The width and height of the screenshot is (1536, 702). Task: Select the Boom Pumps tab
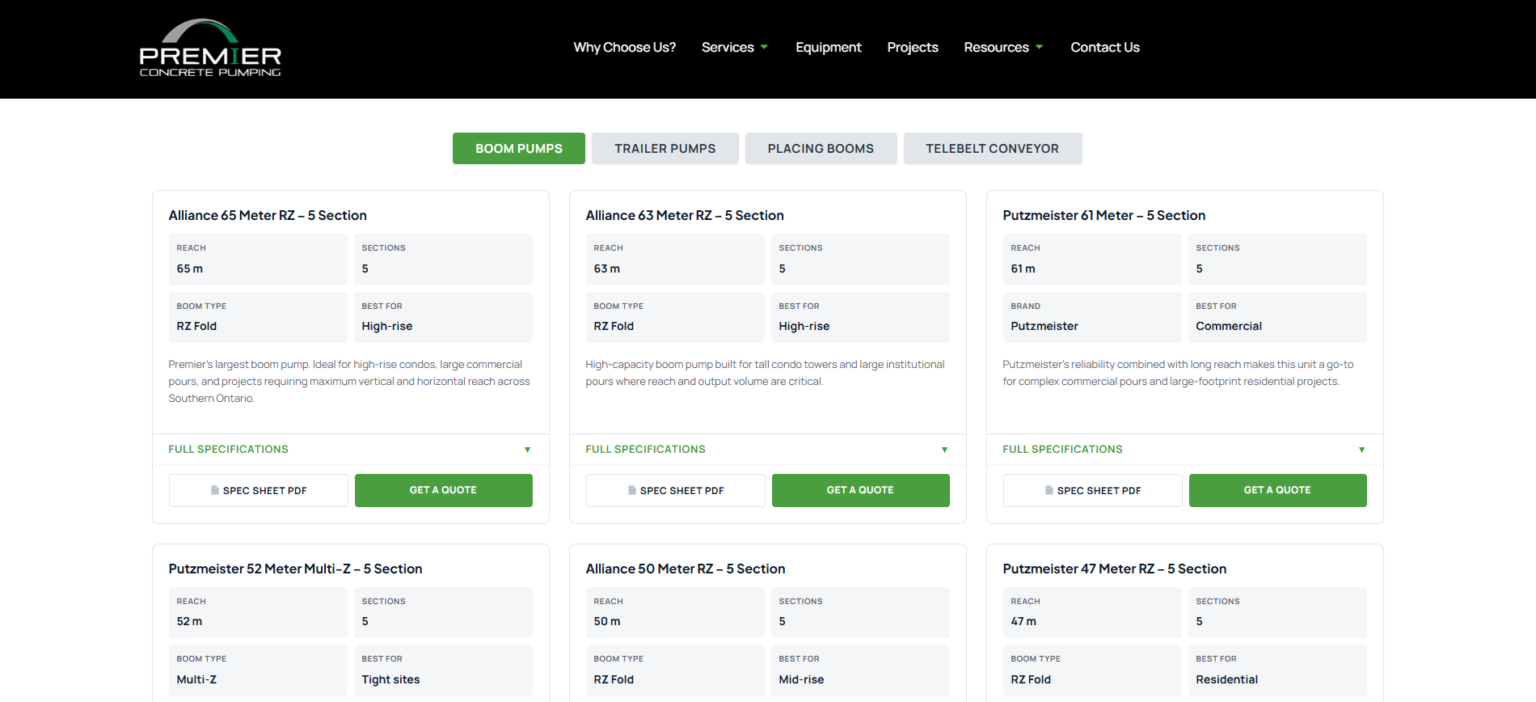519,148
